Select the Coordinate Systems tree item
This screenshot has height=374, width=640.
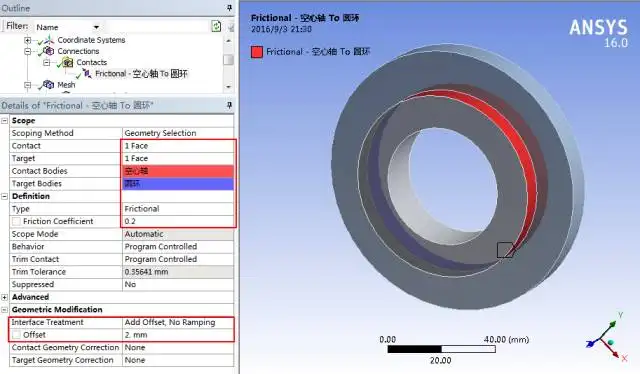point(91,40)
